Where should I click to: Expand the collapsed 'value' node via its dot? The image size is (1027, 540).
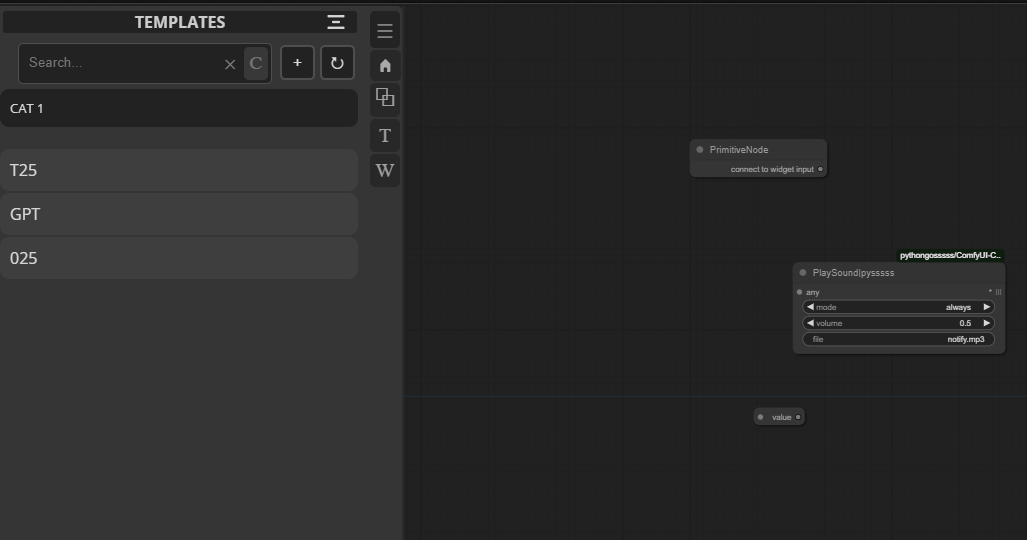(760, 417)
